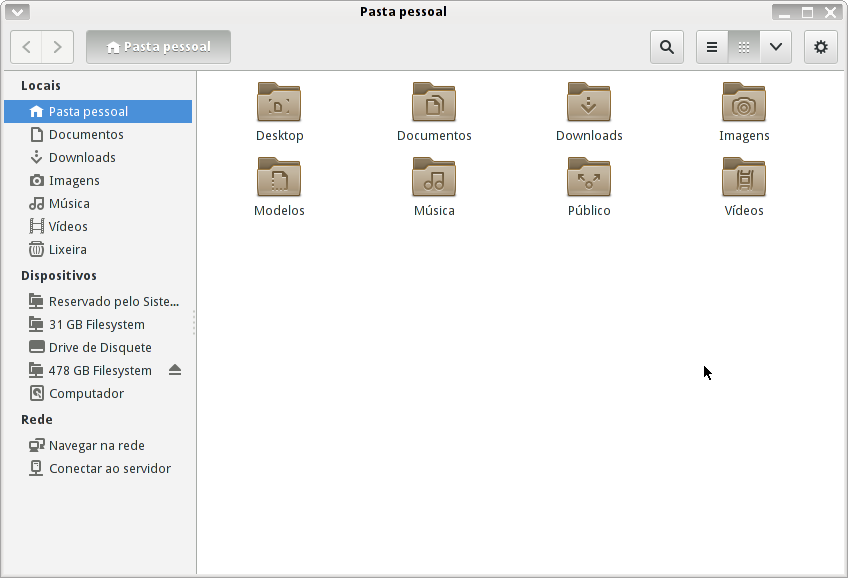Open the Vídeos folder thumbnail
The width and height of the screenshot is (848, 578).
744,178
